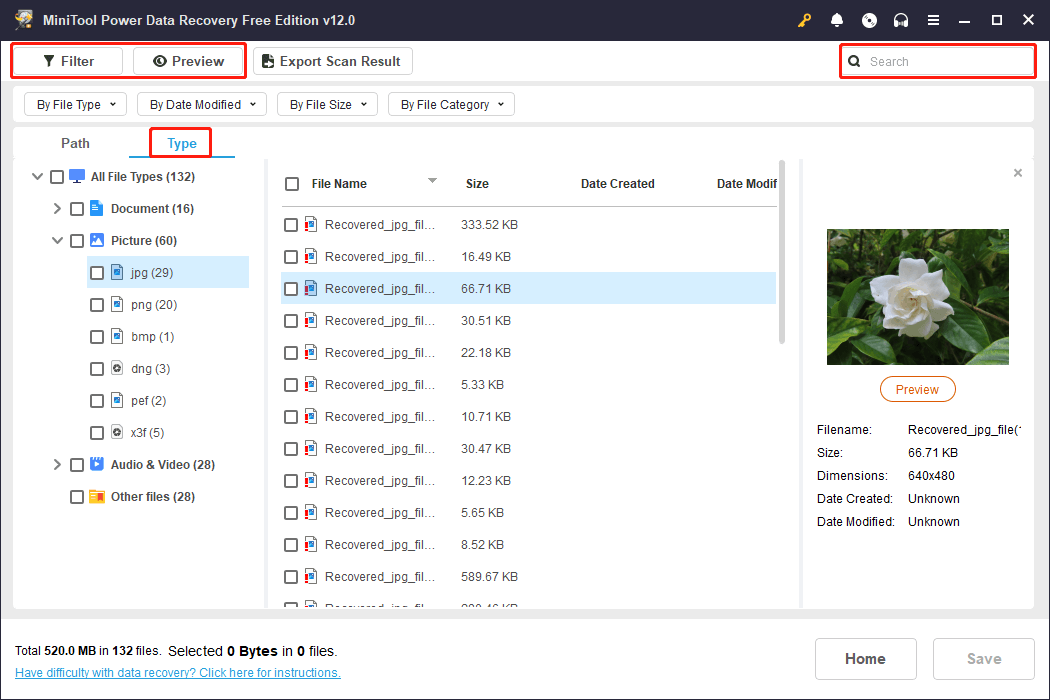Tick the All File Types checkbox
The width and height of the screenshot is (1050, 700).
(57, 177)
